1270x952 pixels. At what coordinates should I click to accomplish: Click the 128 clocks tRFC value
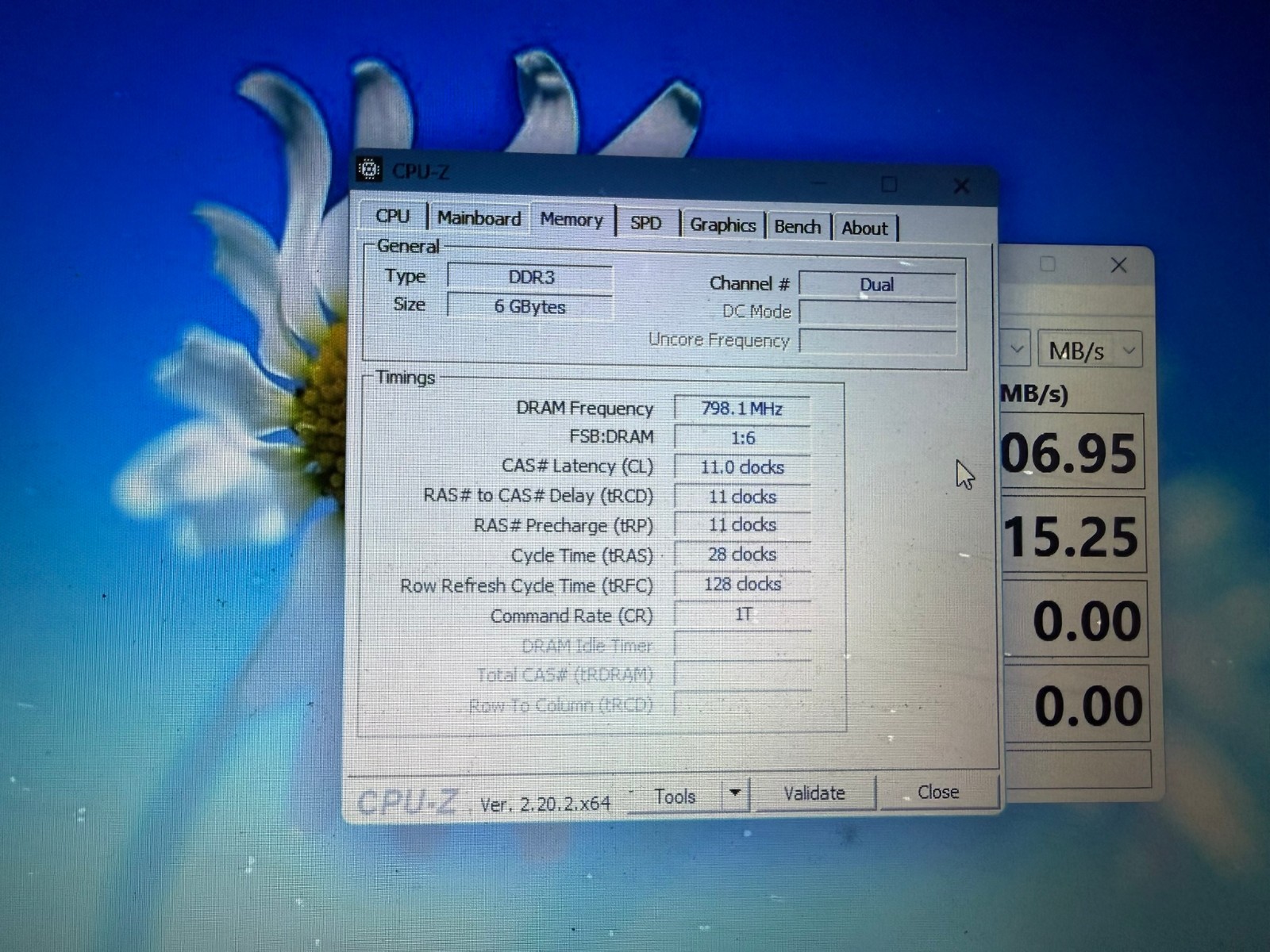[742, 585]
